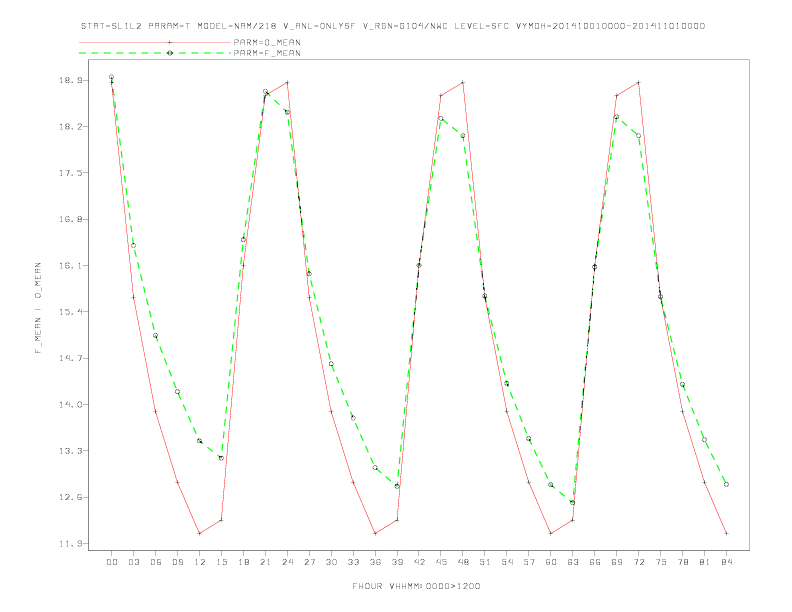Click the y-axis tick label 13.3

tap(70, 451)
